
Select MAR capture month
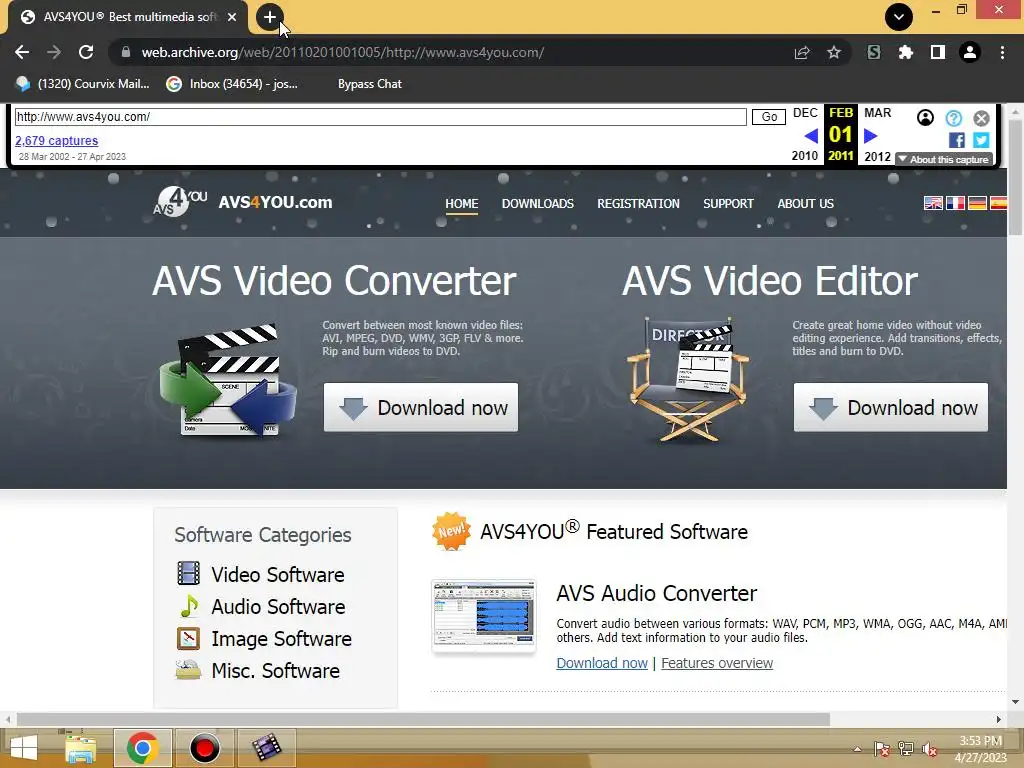(877, 113)
